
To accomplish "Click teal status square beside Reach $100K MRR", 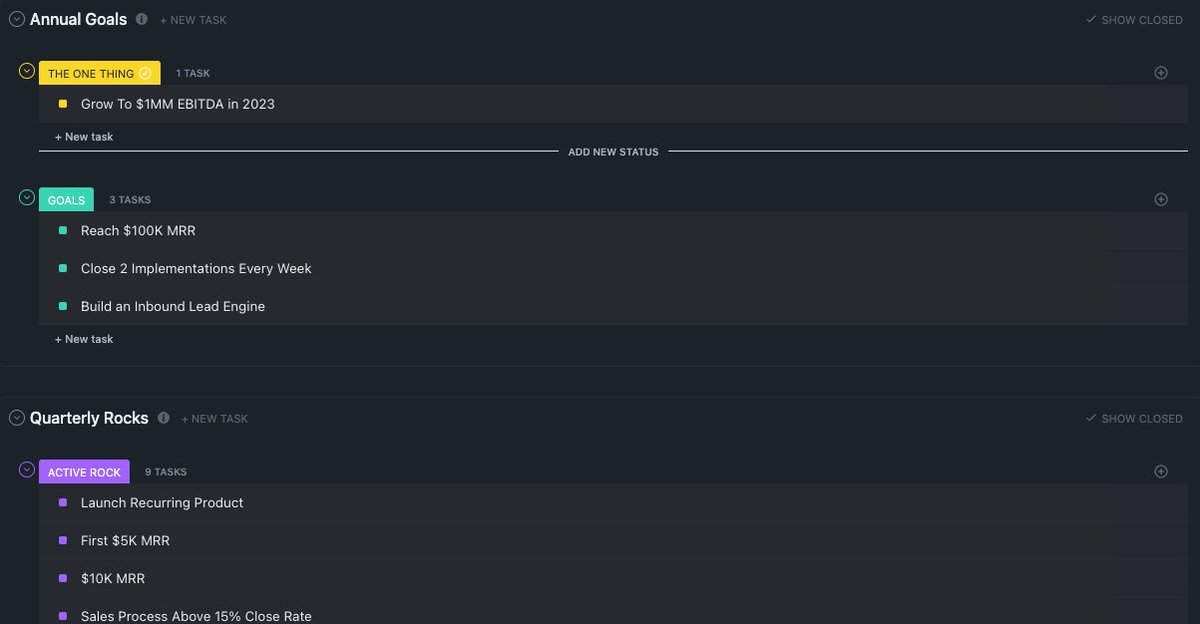I will [63, 230].
